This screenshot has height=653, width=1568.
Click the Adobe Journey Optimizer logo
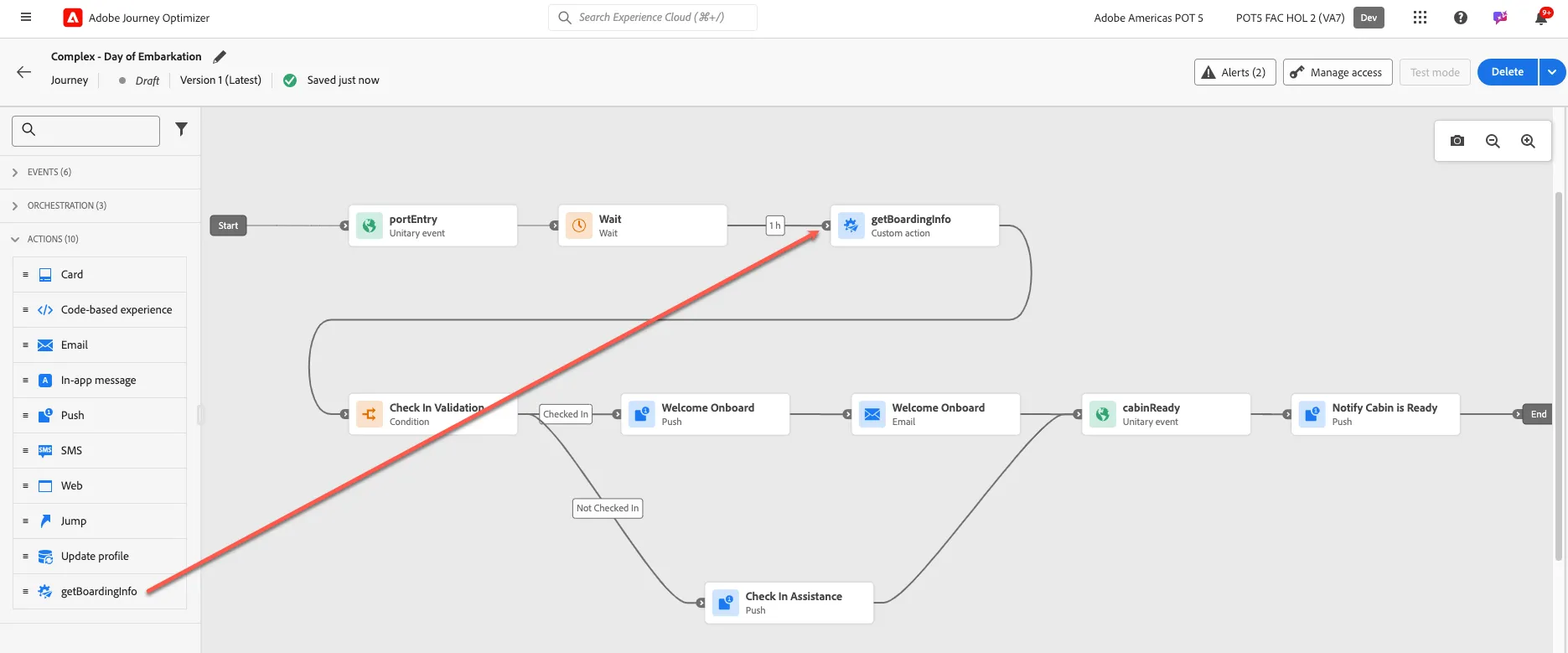pyautogui.click(x=73, y=18)
